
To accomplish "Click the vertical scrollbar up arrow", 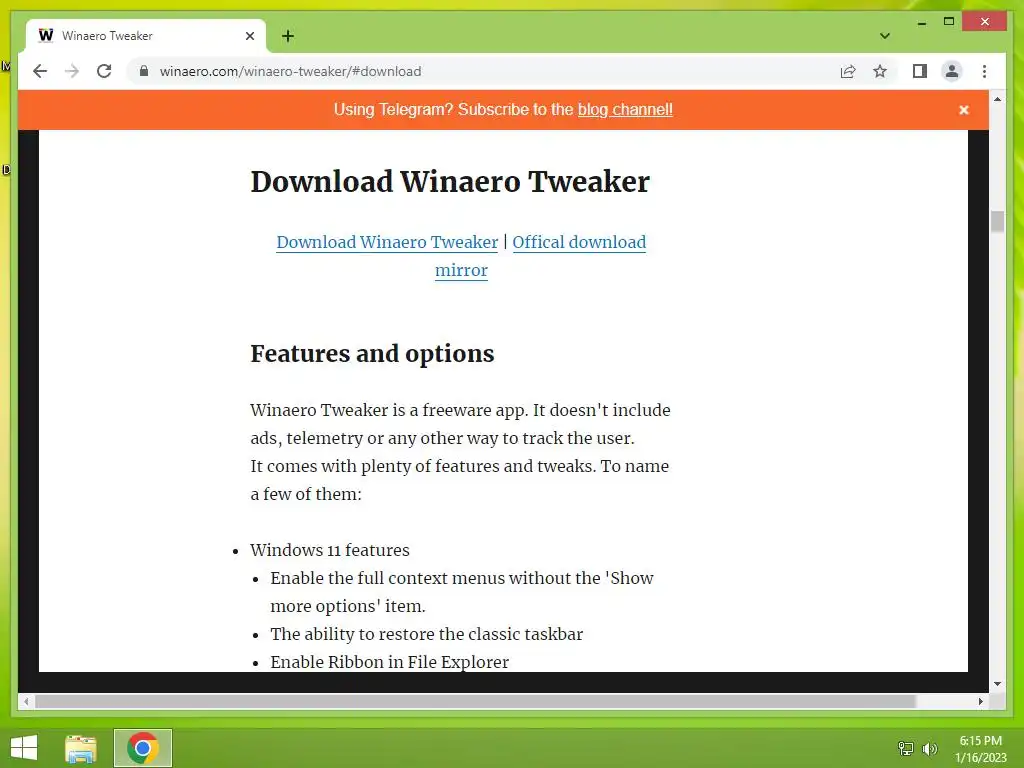I will [997, 99].
